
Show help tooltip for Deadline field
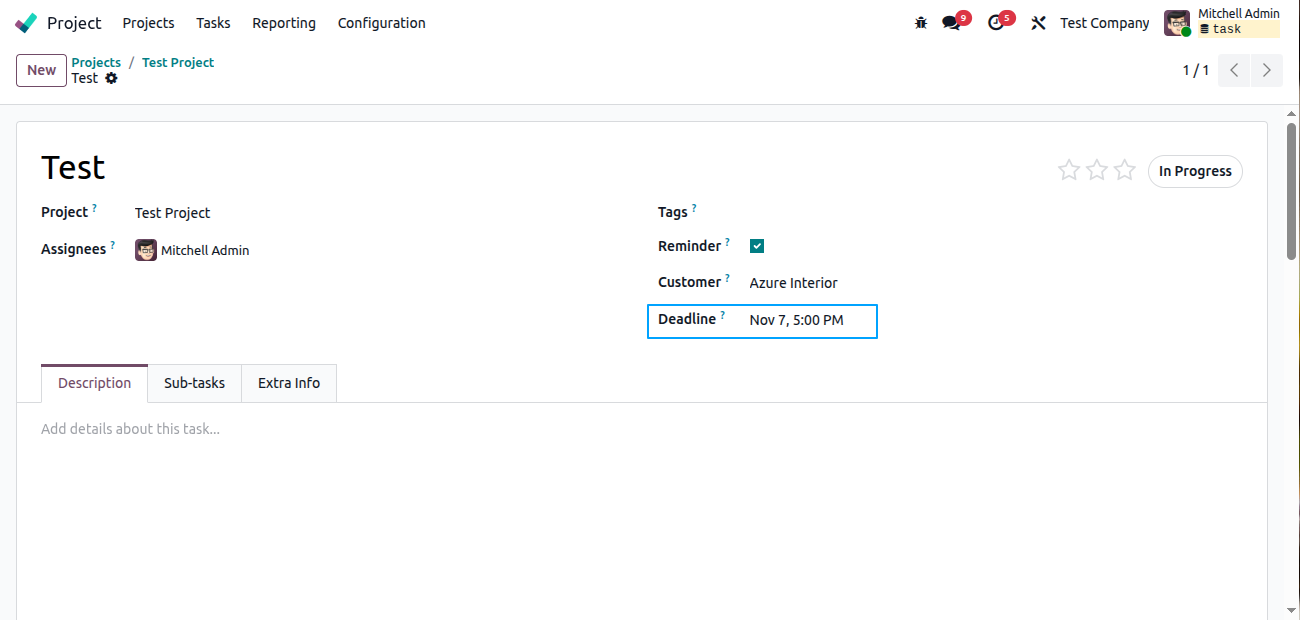click(723, 315)
